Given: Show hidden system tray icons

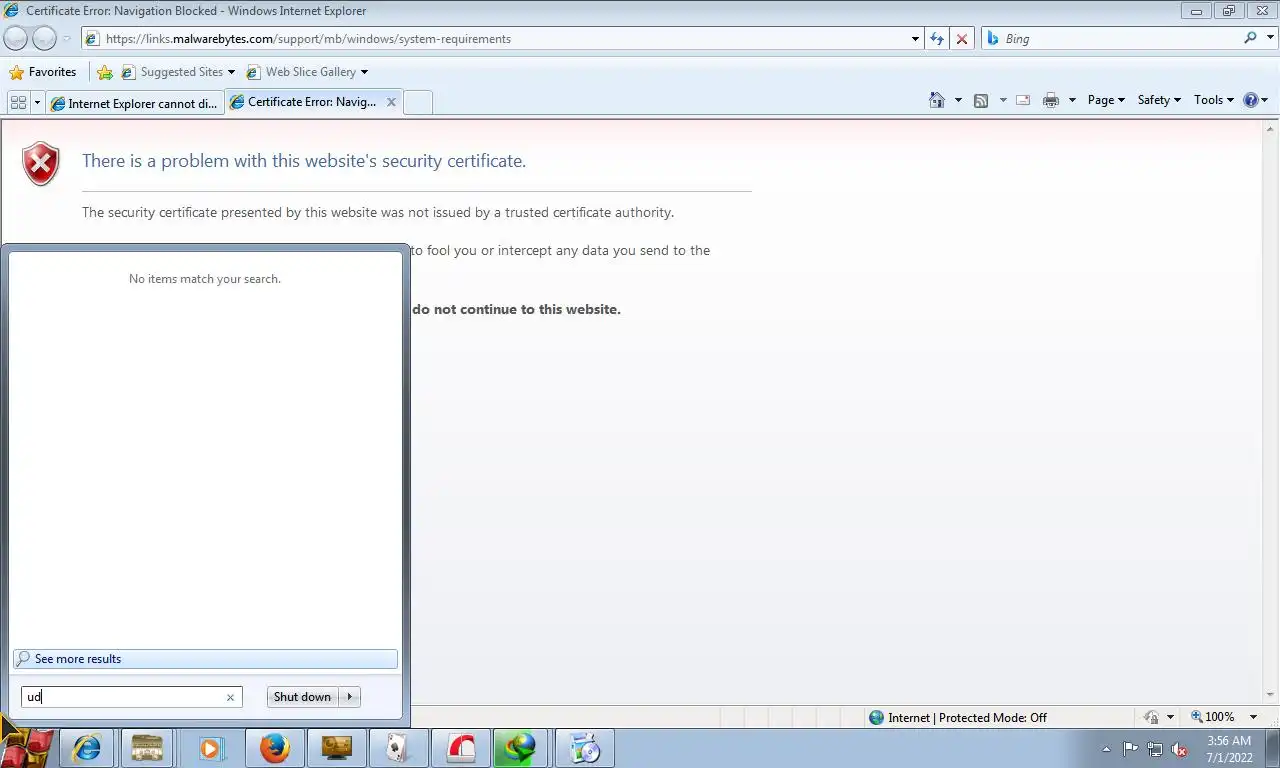Looking at the screenshot, I should 1106,749.
